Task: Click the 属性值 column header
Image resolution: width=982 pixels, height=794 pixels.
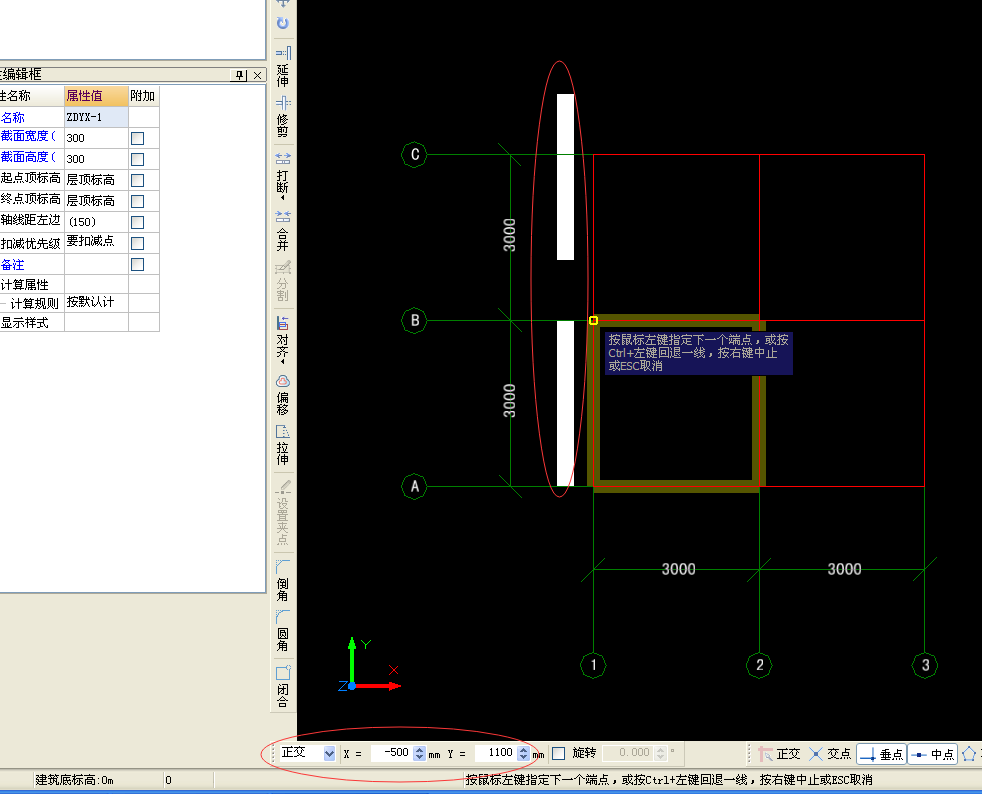Action: click(96, 96)
